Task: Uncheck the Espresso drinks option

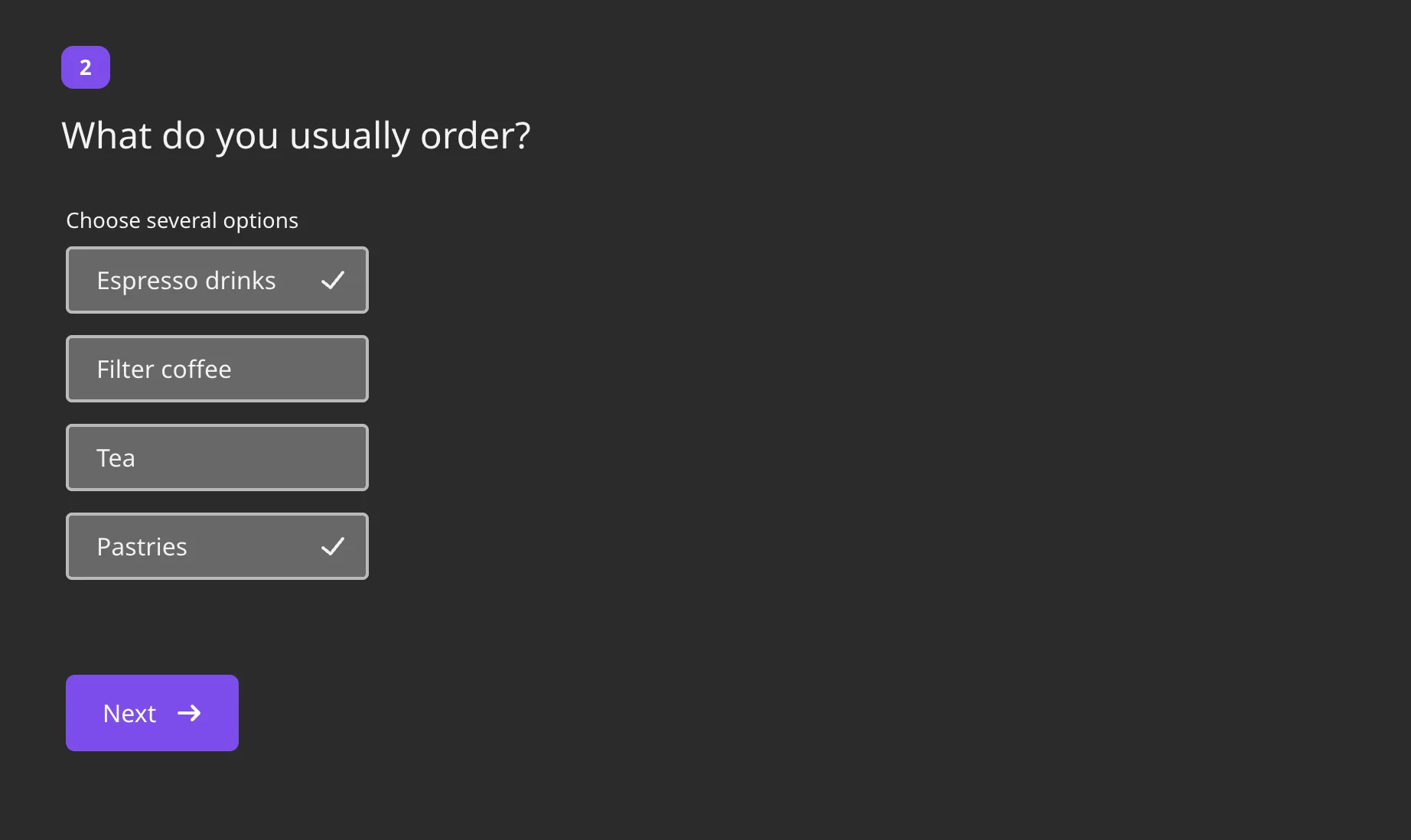Action: click(x=217, y=280)
